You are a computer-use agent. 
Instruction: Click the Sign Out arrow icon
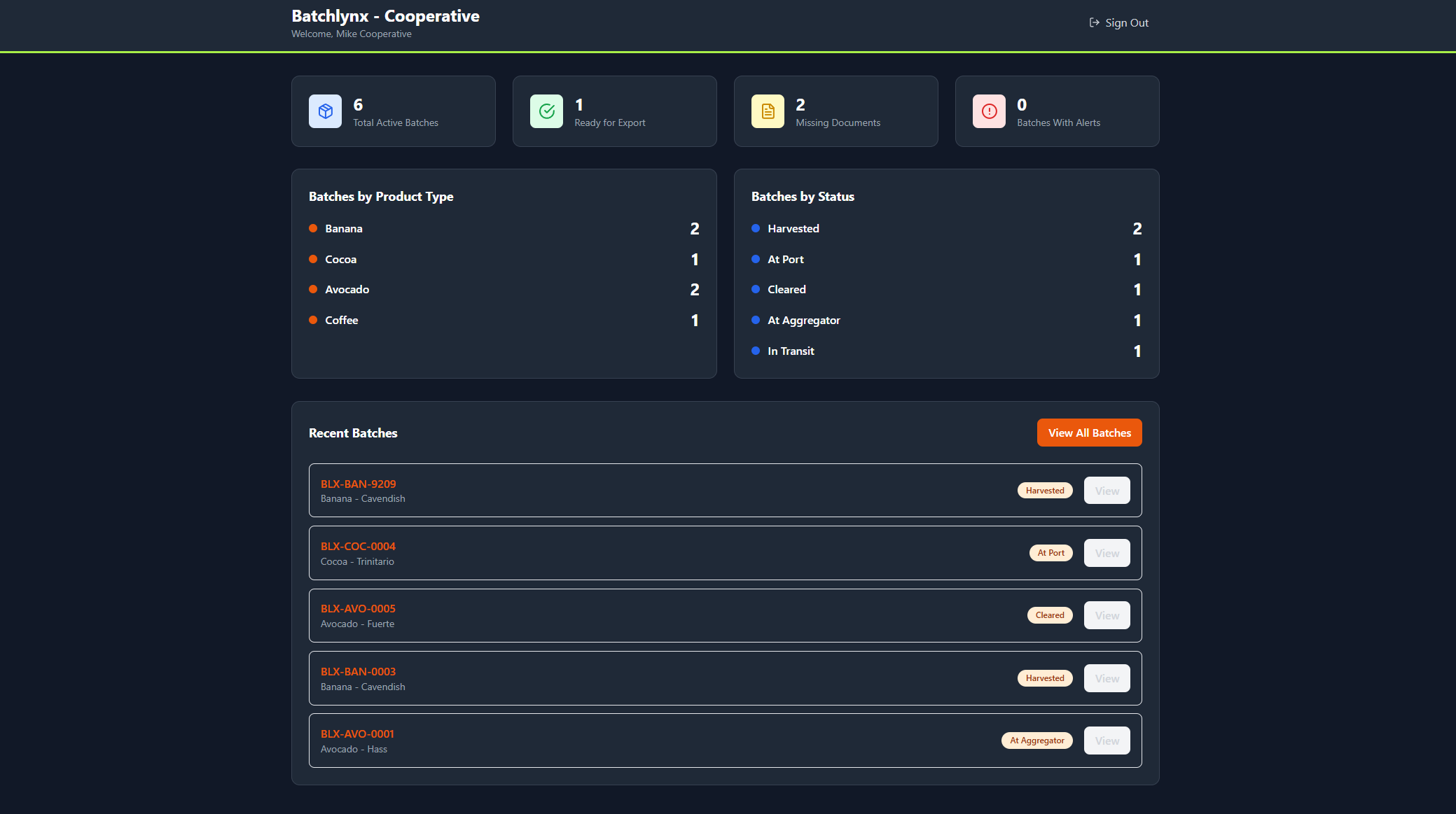pos(1094,23)
